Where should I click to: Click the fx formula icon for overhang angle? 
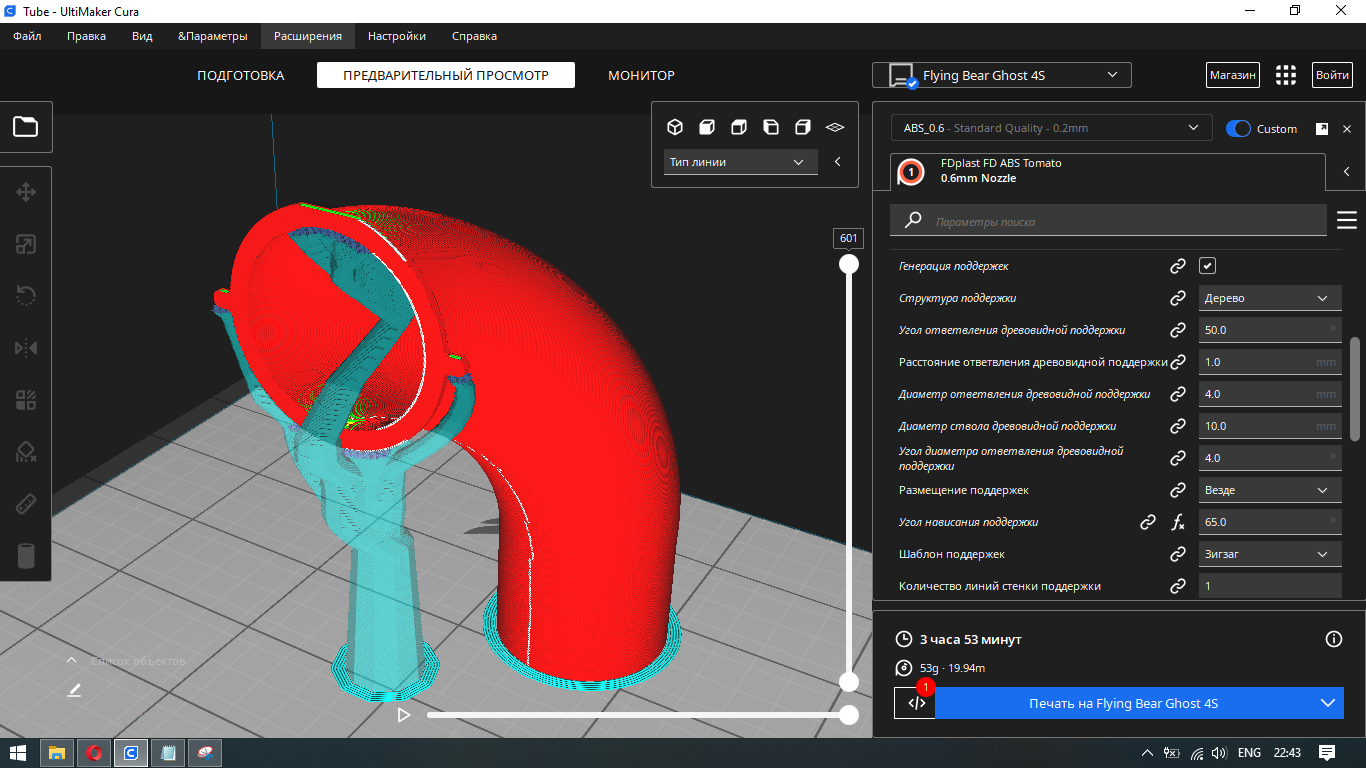point(1178,522)
